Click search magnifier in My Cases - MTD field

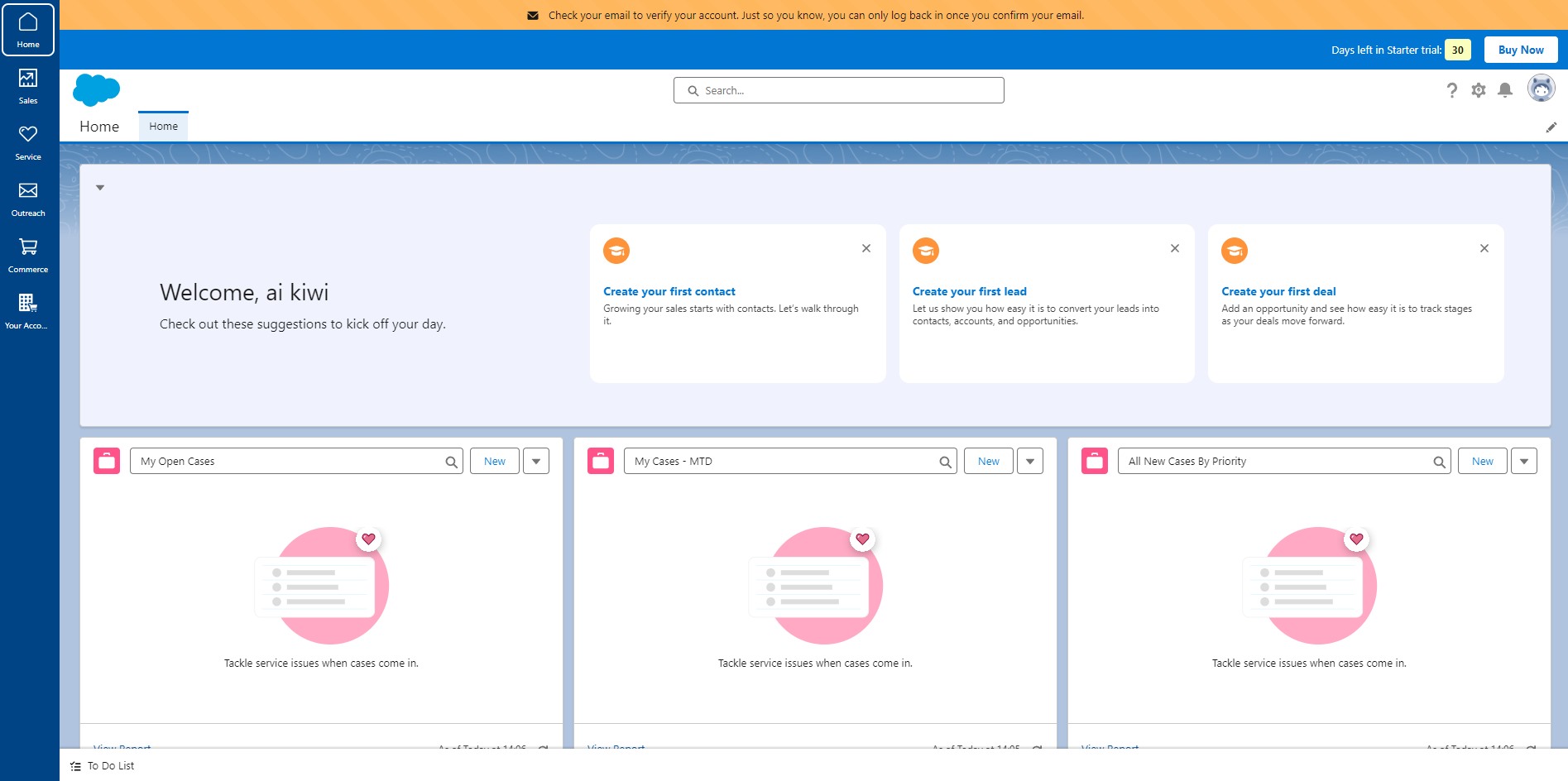946,462
